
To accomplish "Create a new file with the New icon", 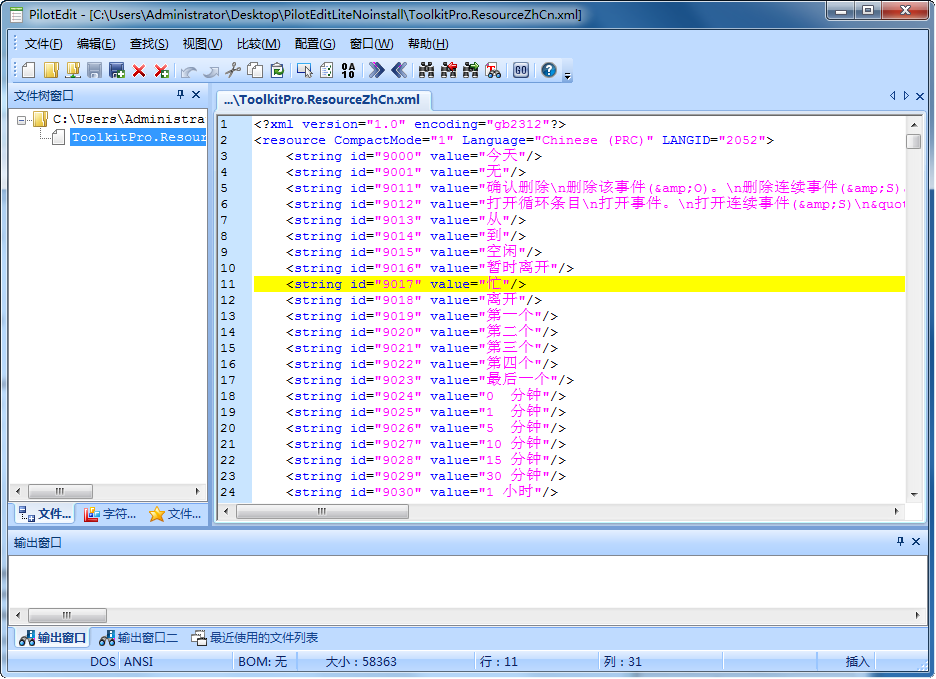I will [27, 70].
